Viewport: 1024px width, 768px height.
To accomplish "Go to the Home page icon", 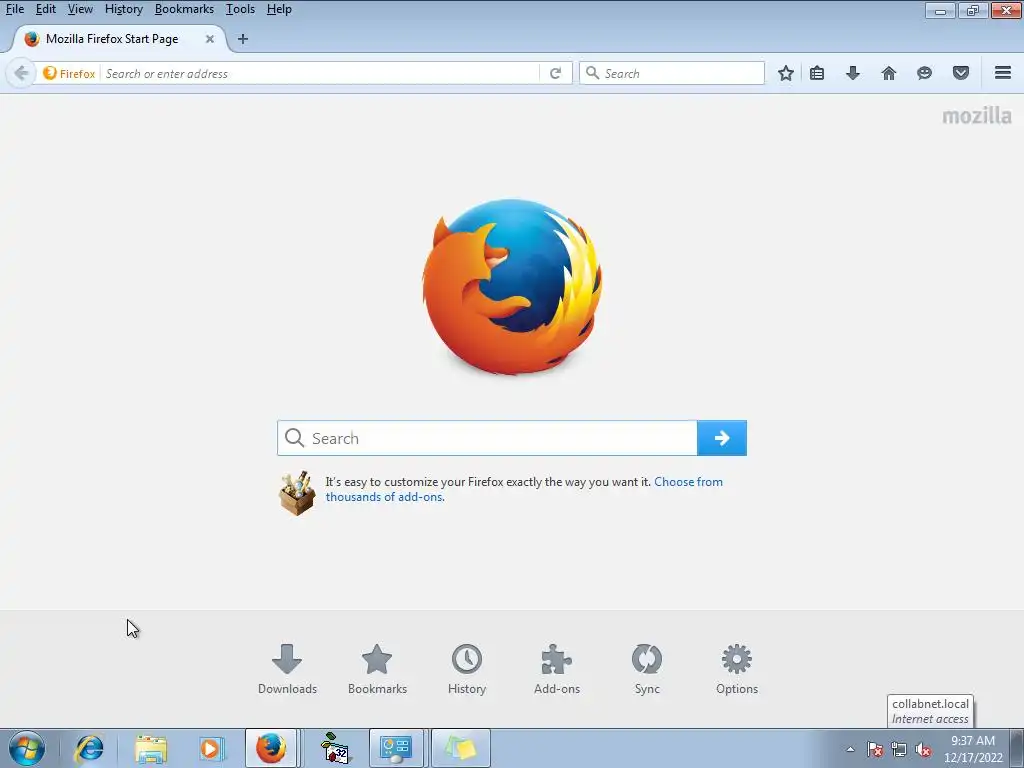I will (888, 73).
